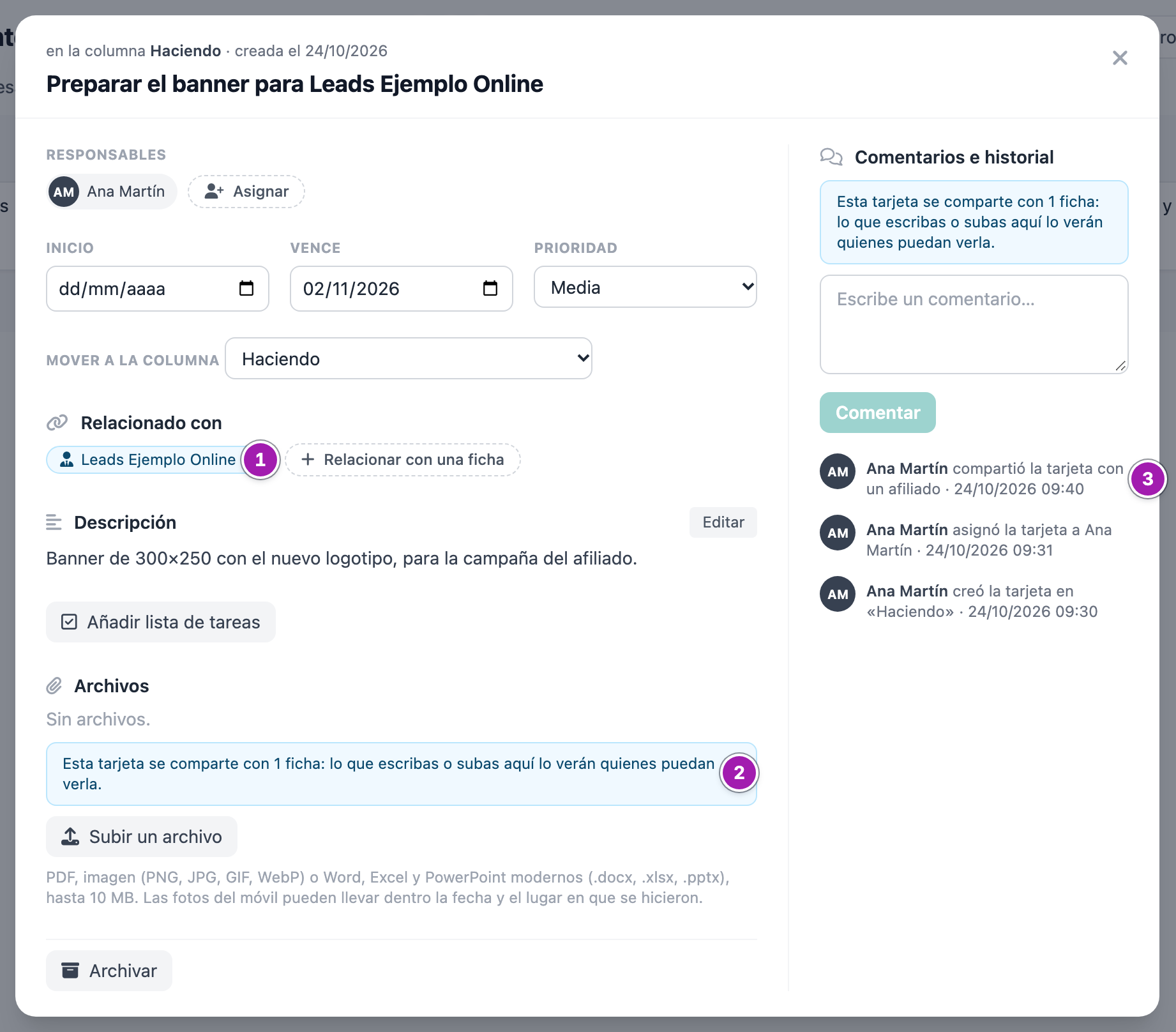Screen dimensions: 1176x1032
Task: Click the Subir un archivo button
Action: [142, 837]
